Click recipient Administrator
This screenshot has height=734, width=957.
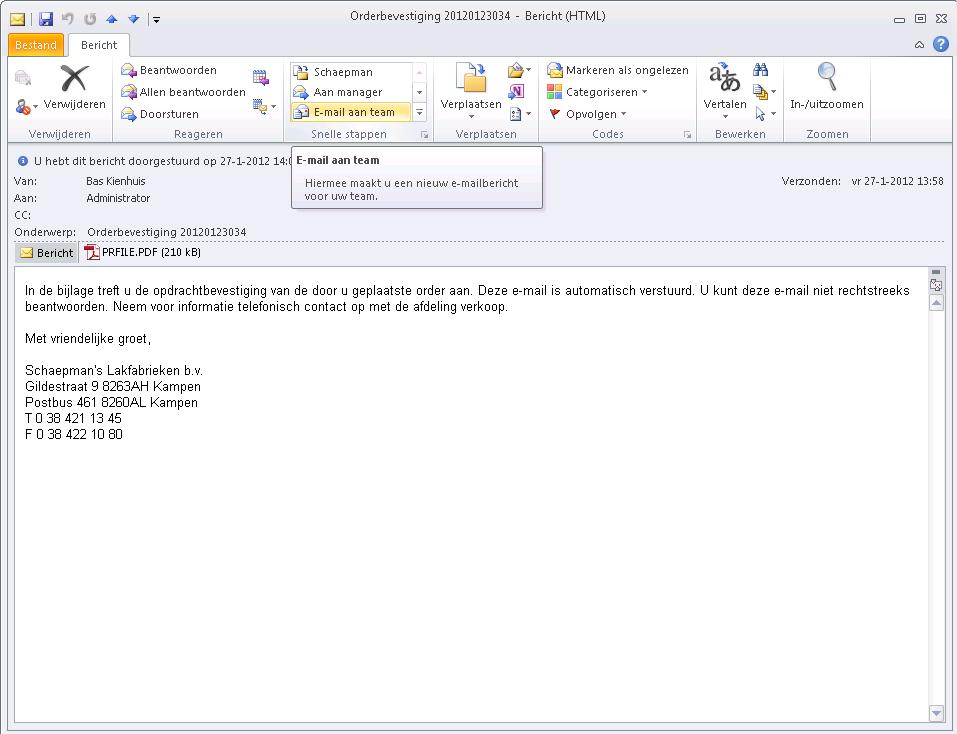(118, 198)
